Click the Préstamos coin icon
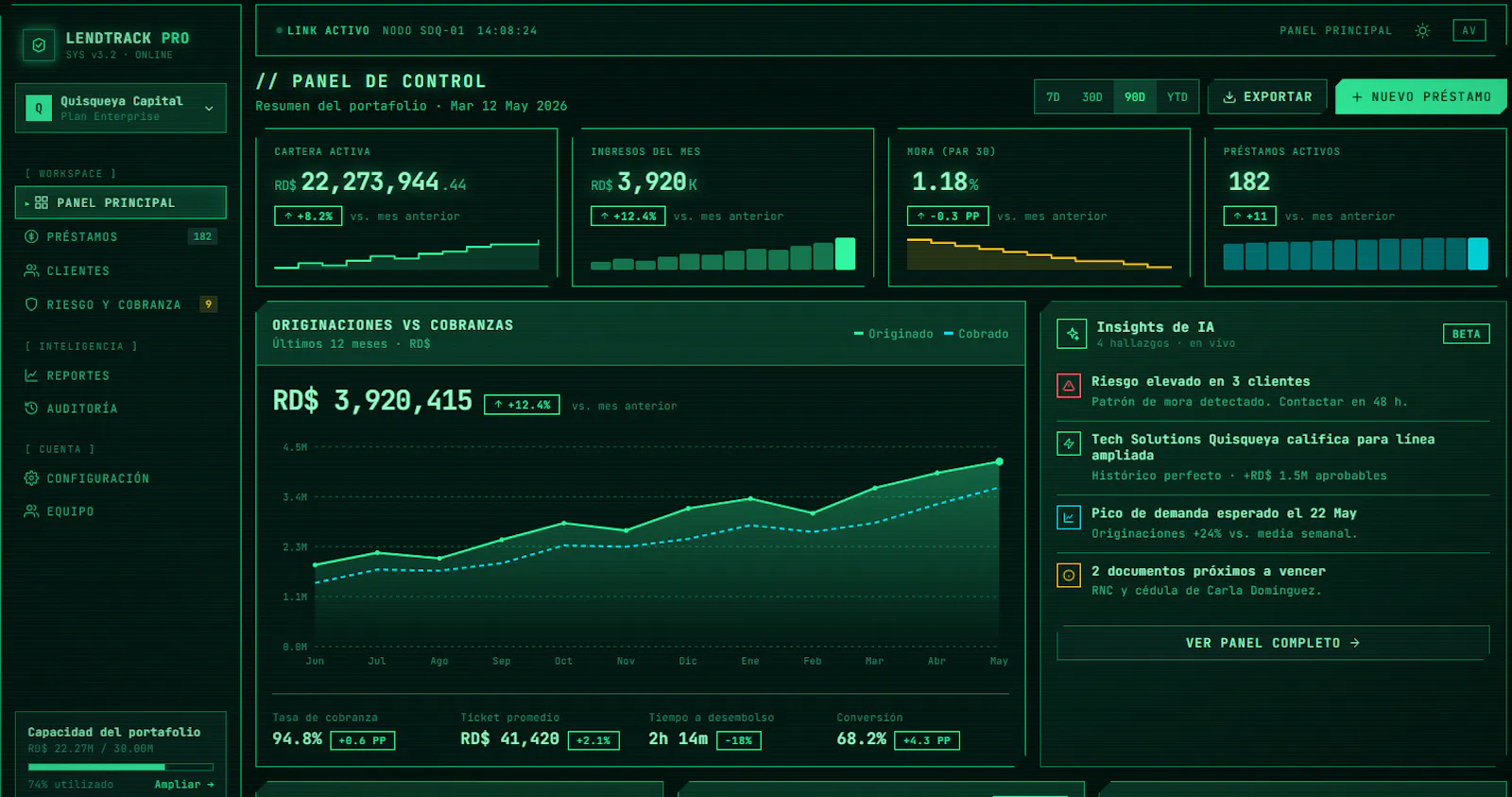Screen dimensions: 1512x797 [x=31, y=236]
